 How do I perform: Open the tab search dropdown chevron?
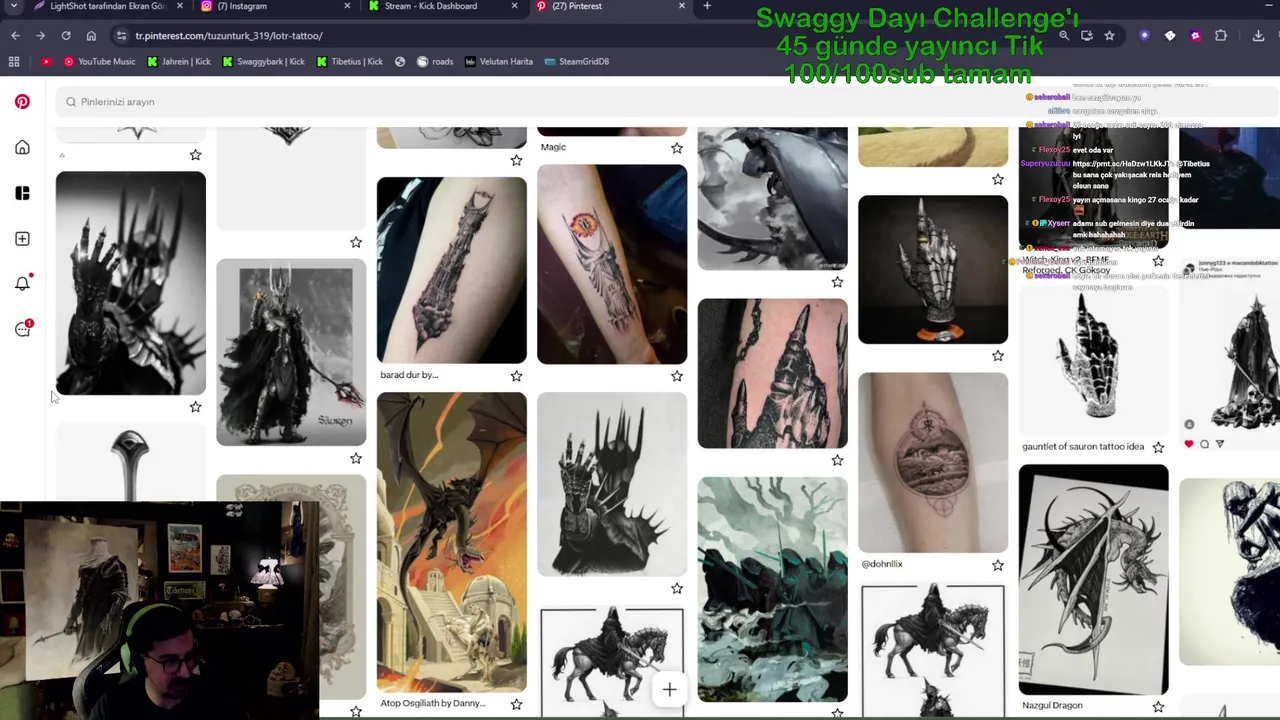pyautogui.click(x=14, y=6)
